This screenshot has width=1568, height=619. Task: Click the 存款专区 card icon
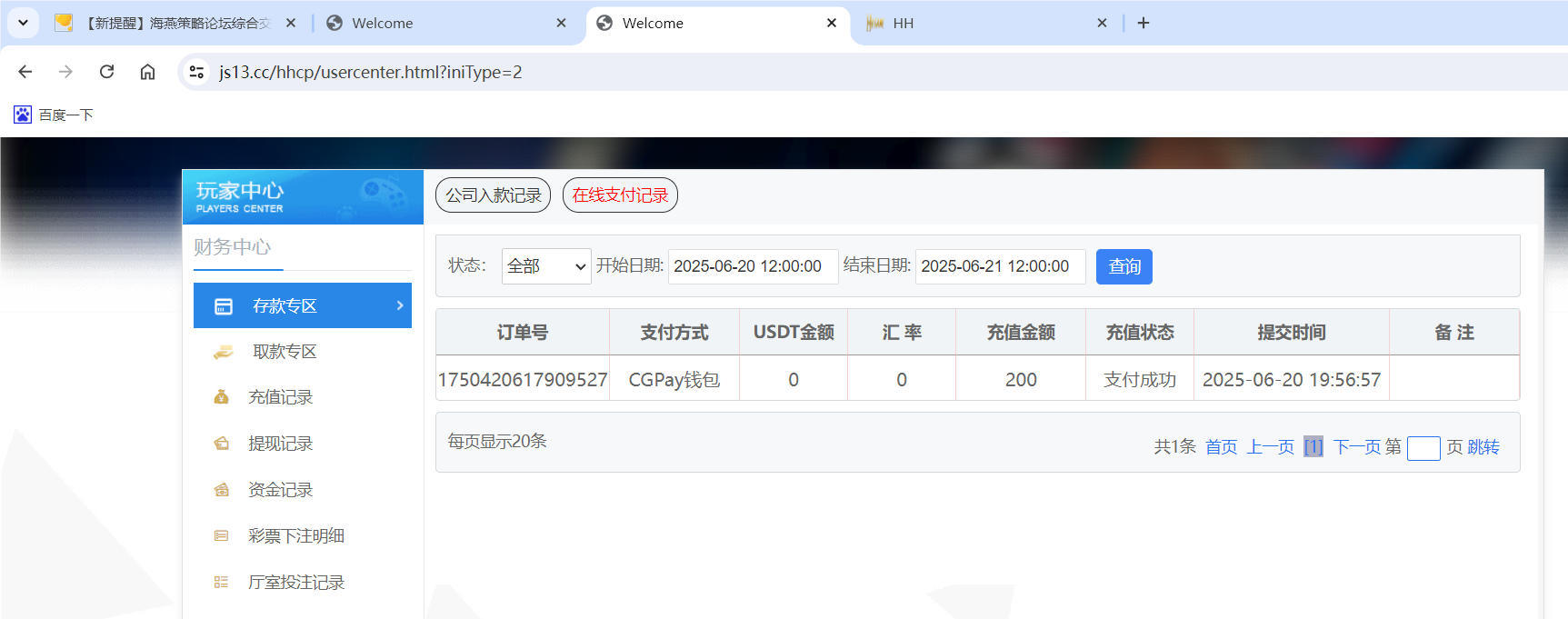point(224,306)
